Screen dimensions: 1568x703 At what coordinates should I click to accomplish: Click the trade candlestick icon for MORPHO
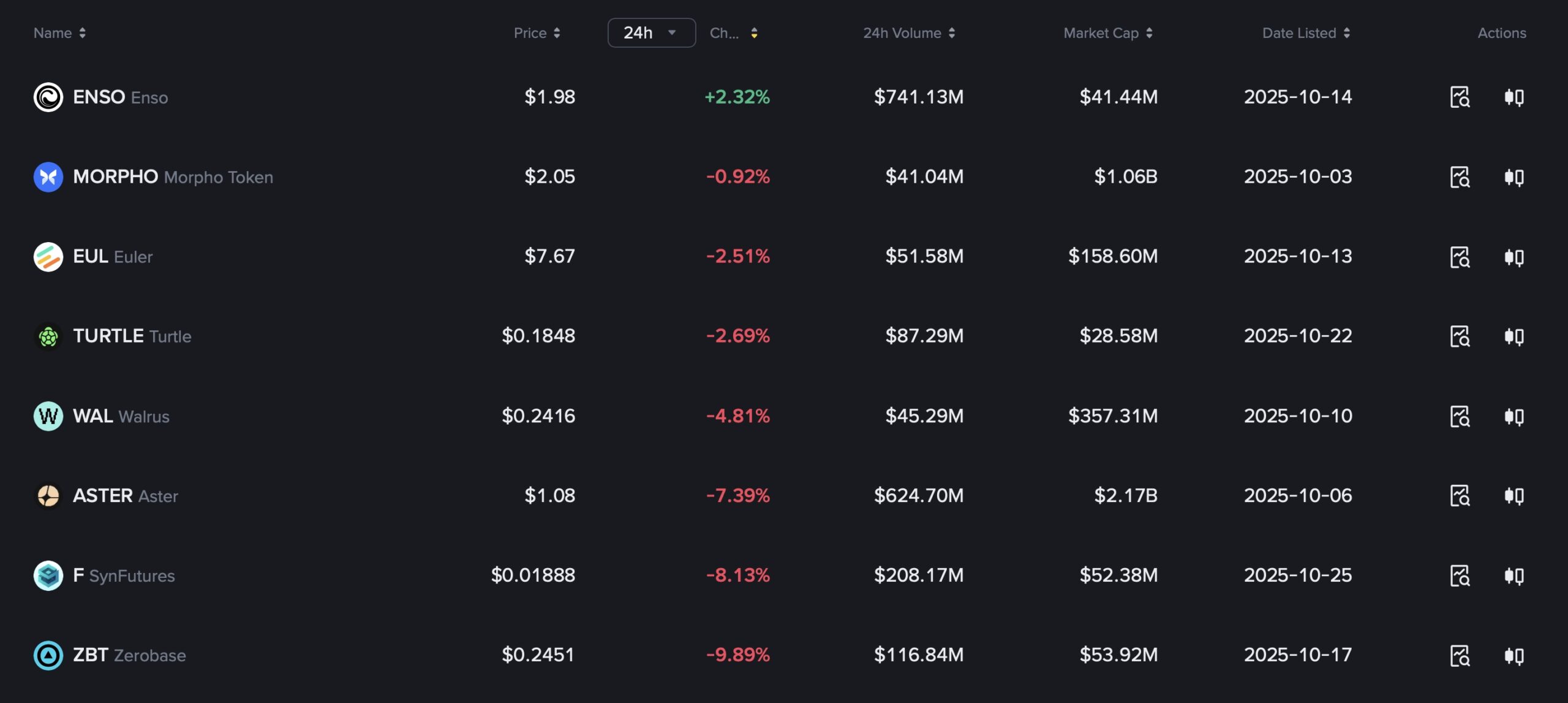point(1513,177)
